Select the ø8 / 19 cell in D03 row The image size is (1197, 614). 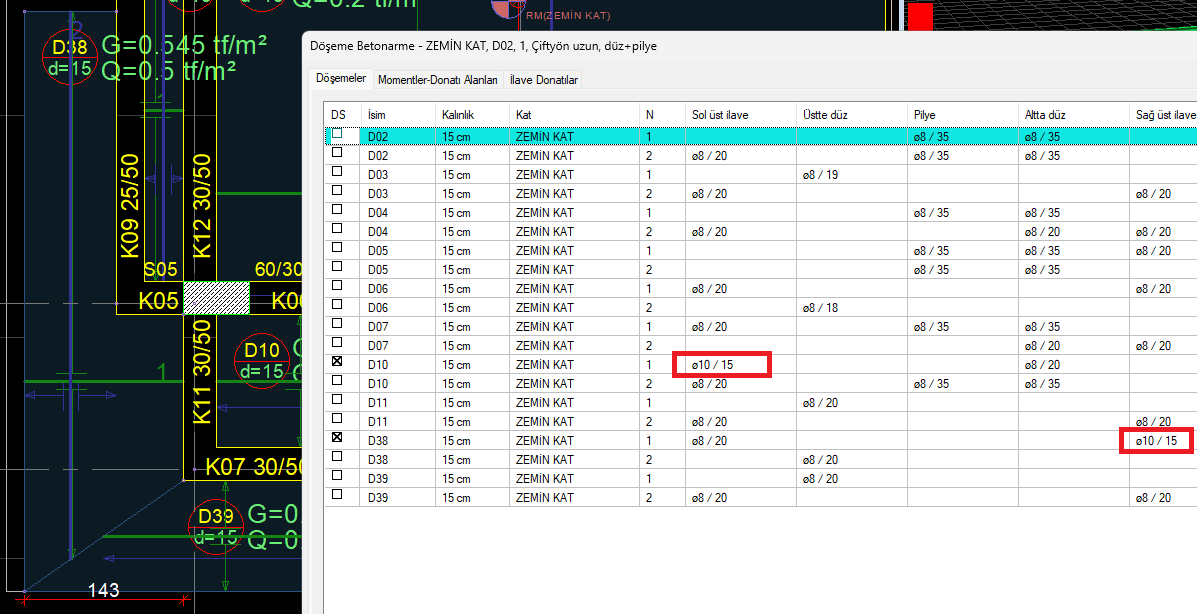click(852, 175)
